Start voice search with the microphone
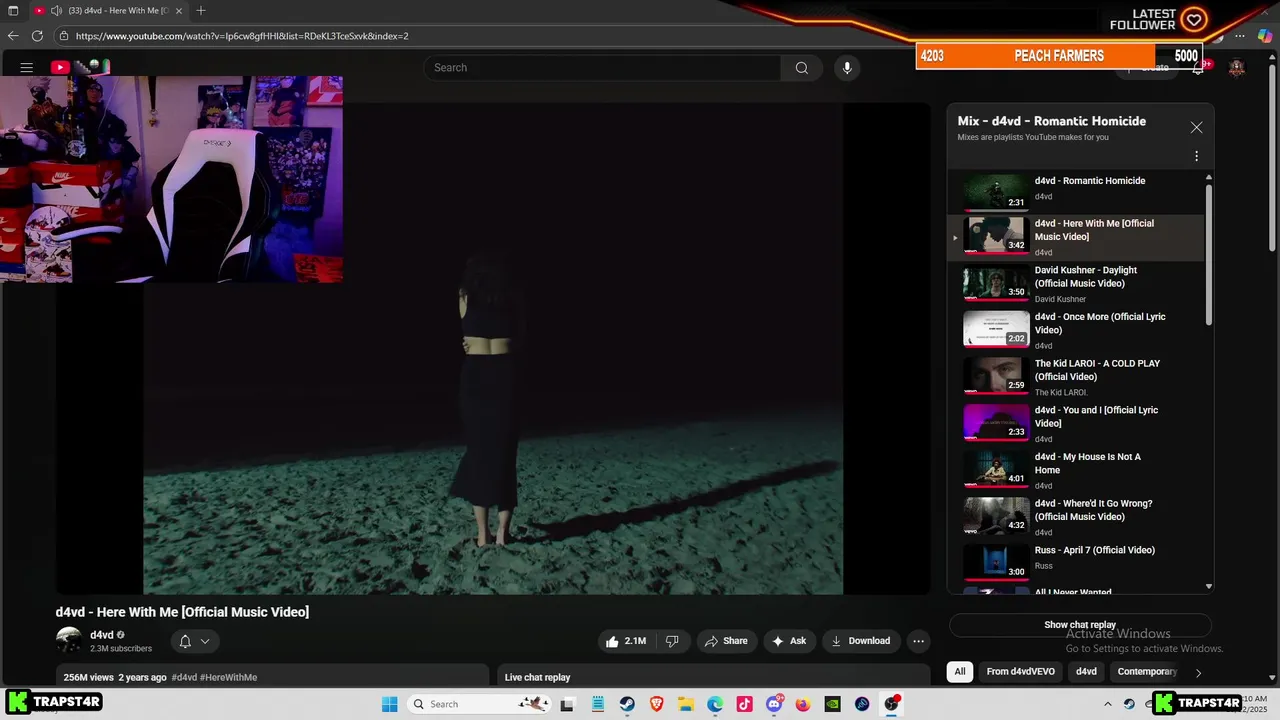This screenshot has height=720, width=1280. [x=847, y=68]
